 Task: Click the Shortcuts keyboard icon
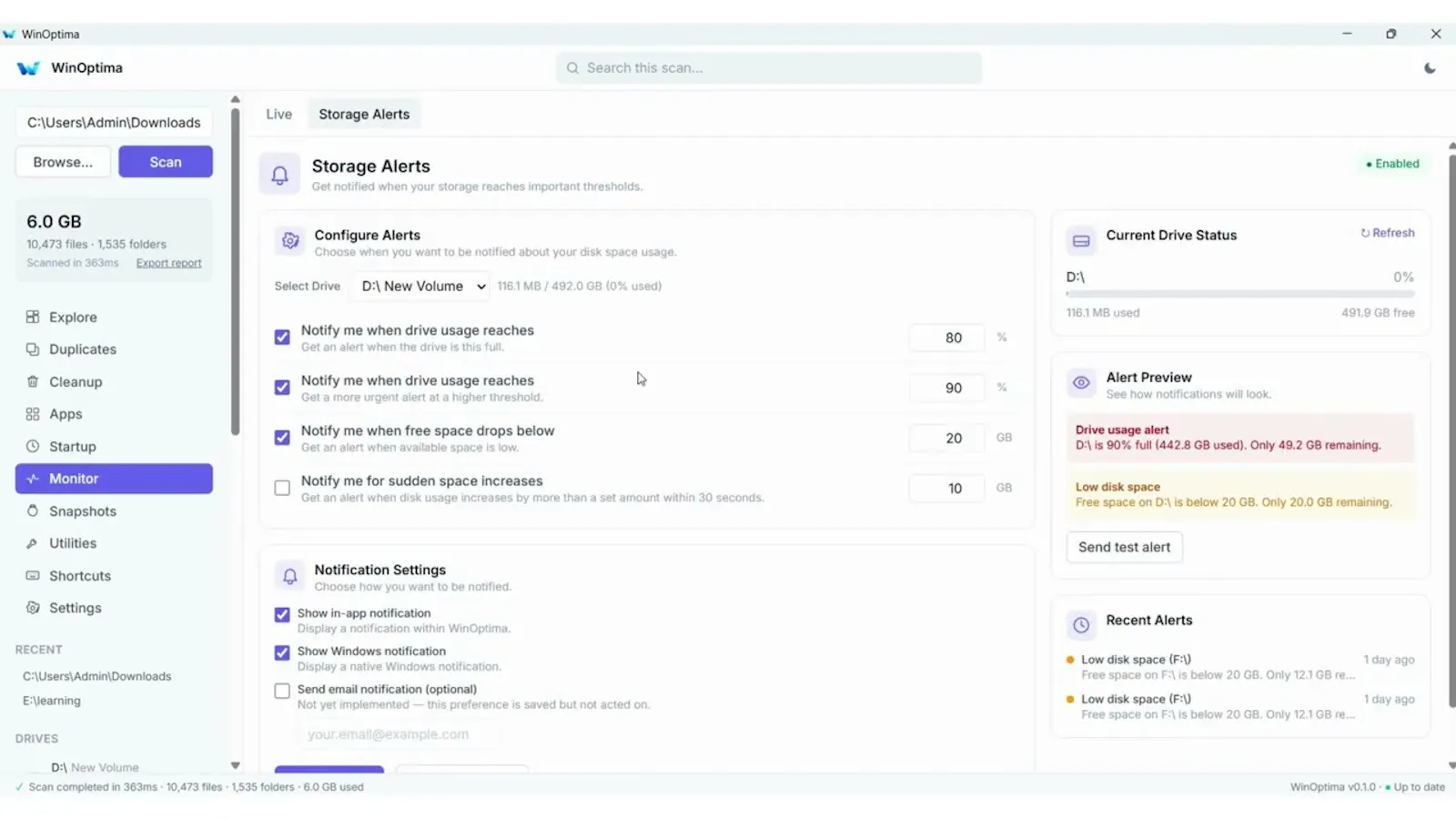pyautogui.click(x=33, y=576)
